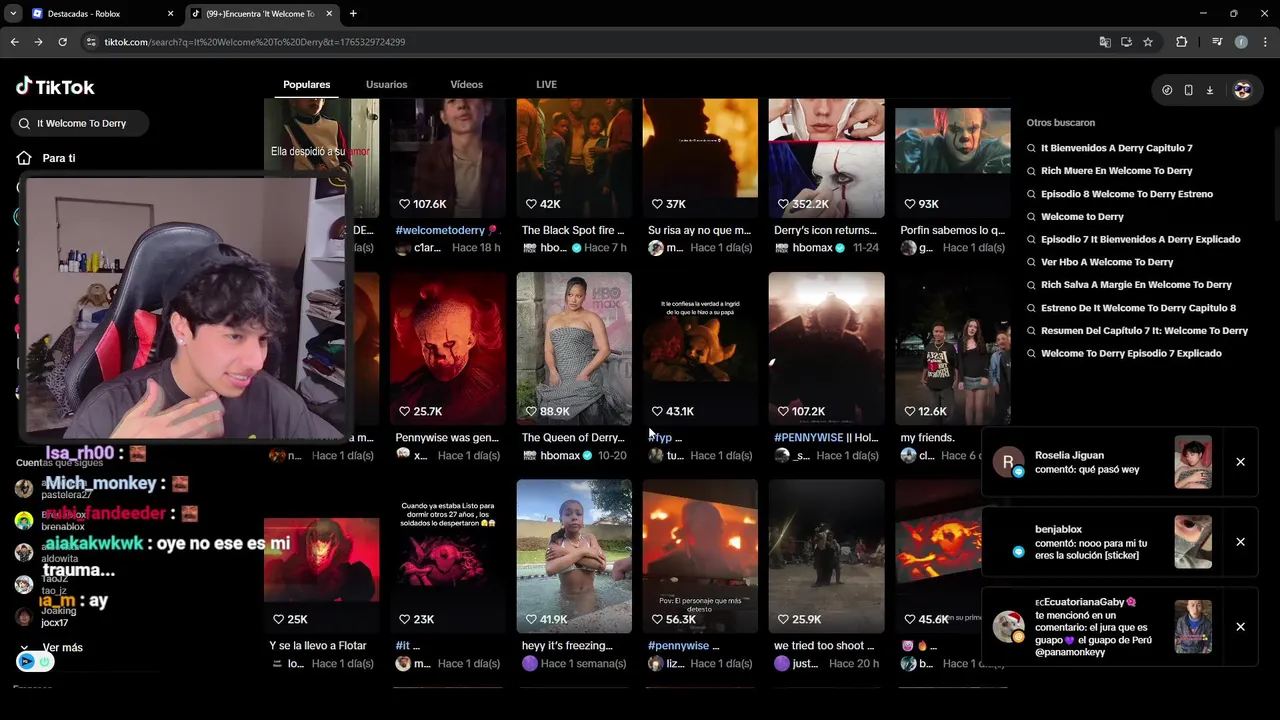1280x720 pixels.
Task: Search 'Ver Hbo A Welcome To Derry'
Action: coord(1107,262)
